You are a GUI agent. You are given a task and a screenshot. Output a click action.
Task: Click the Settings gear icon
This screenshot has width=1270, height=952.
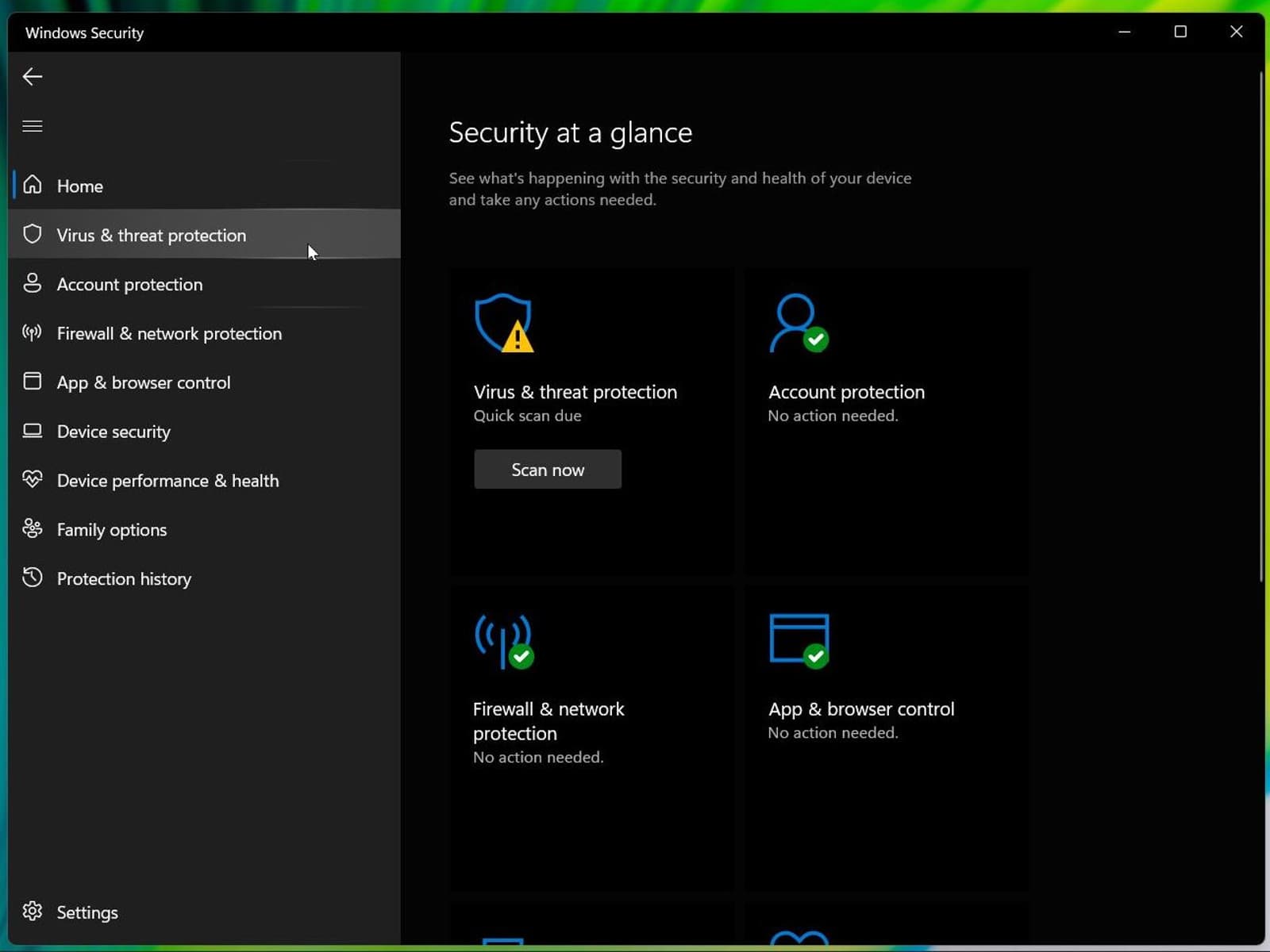33,911
